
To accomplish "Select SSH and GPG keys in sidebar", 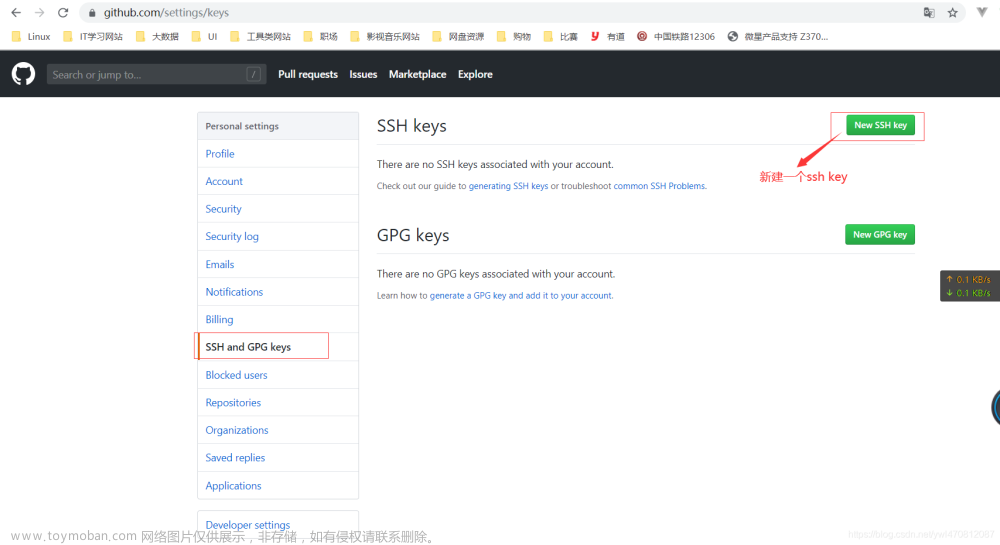I will pos(278,347).
